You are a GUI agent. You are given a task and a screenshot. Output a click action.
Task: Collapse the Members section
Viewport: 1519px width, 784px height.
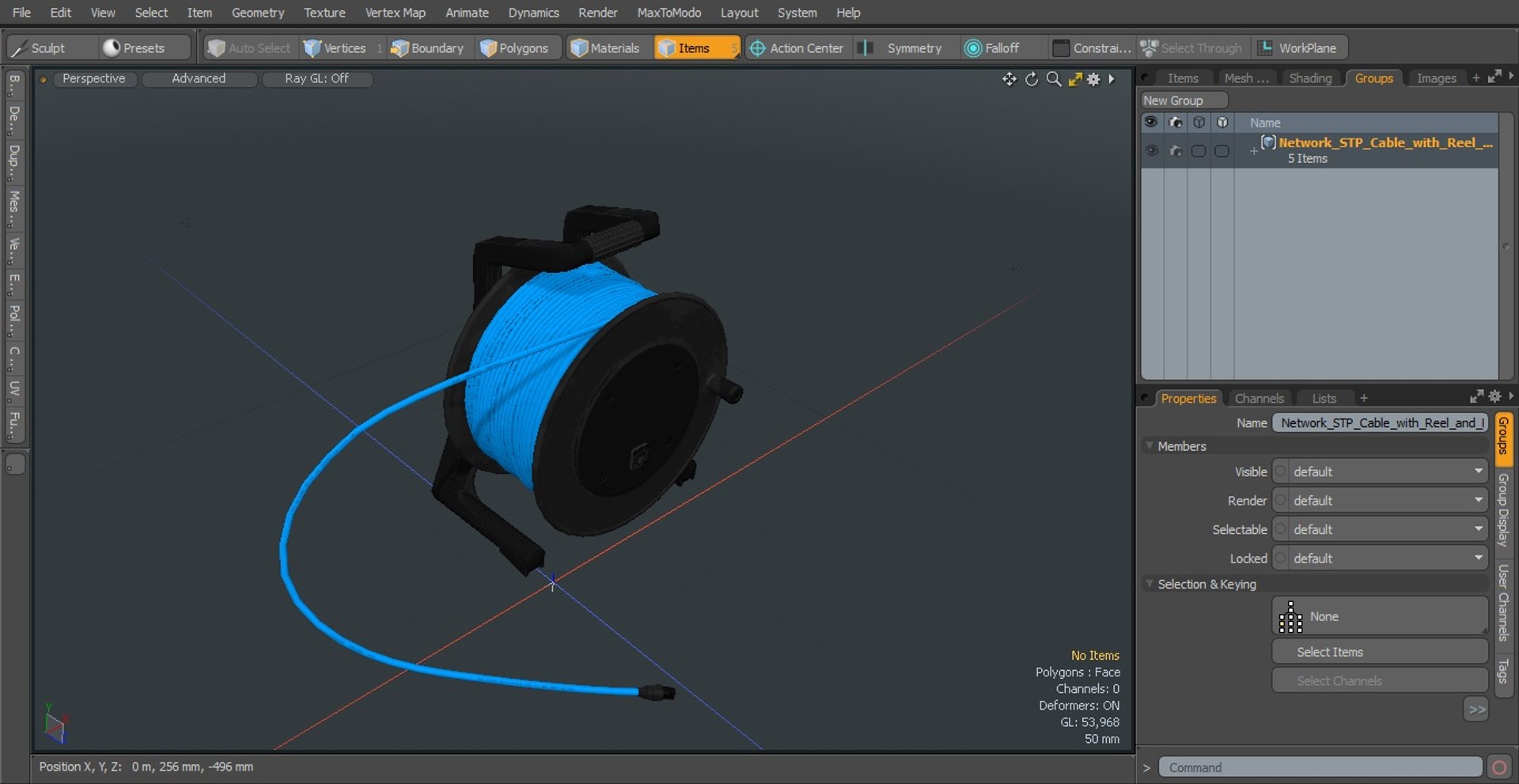click(1150, 446)
